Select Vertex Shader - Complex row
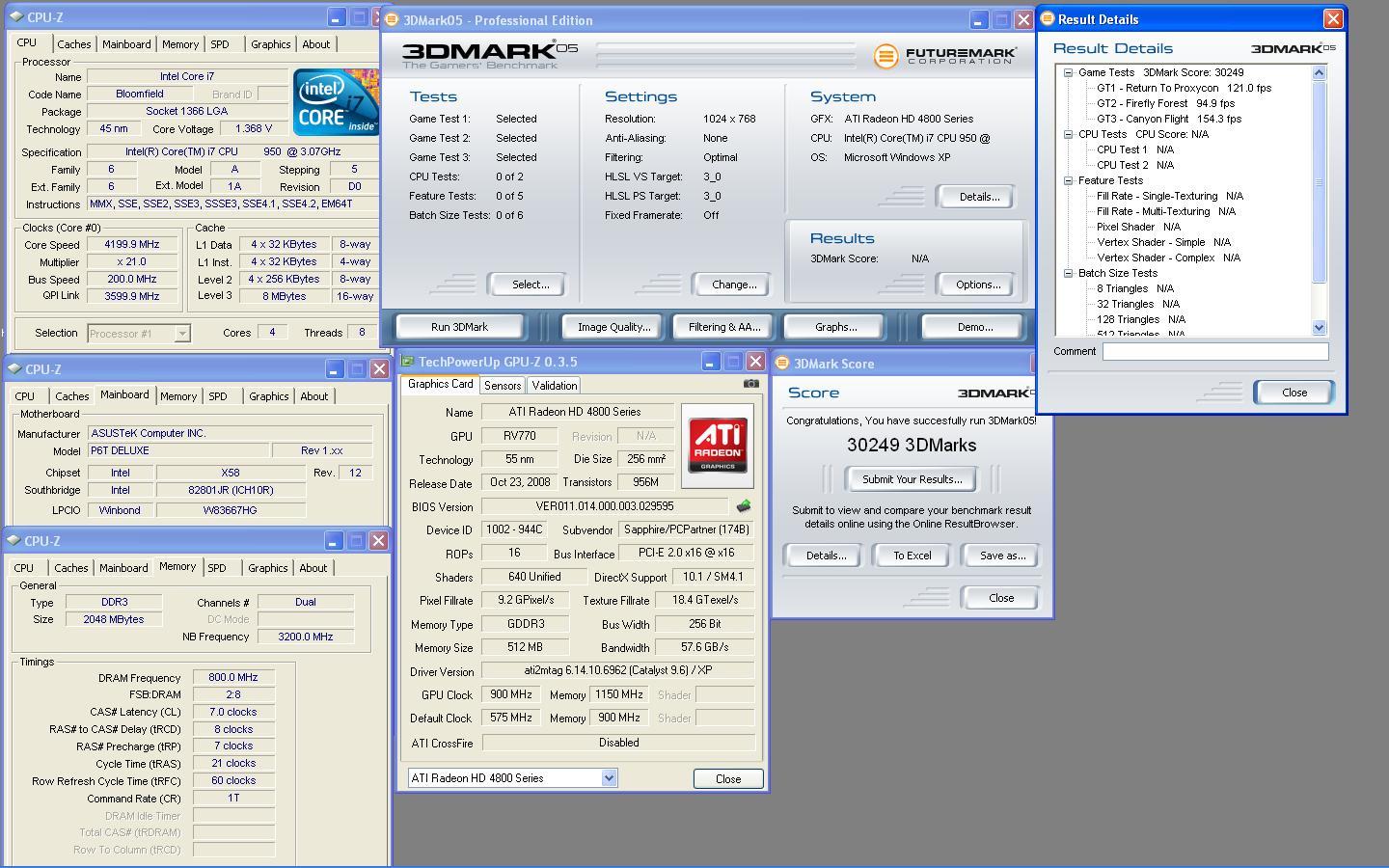 click(x=1168, y=258)
